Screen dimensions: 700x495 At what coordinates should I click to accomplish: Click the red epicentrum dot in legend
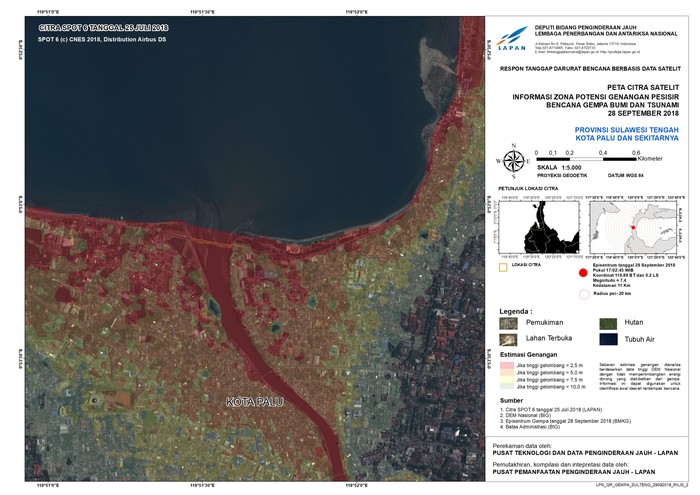[x=582, y=271]
